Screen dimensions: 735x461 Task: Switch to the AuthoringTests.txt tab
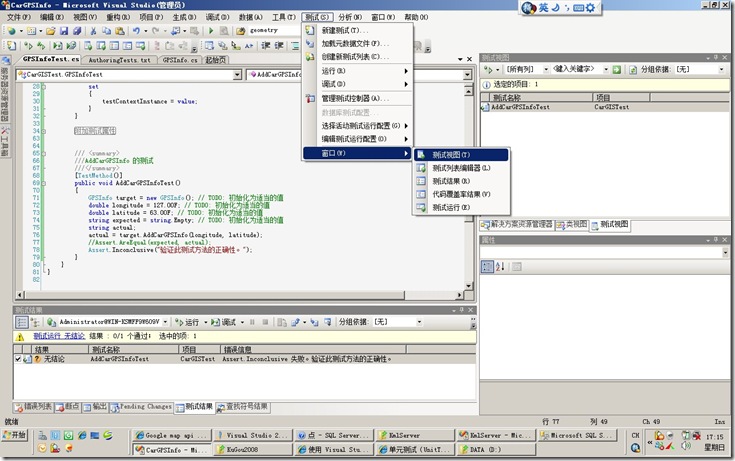(x=117, y=60)
